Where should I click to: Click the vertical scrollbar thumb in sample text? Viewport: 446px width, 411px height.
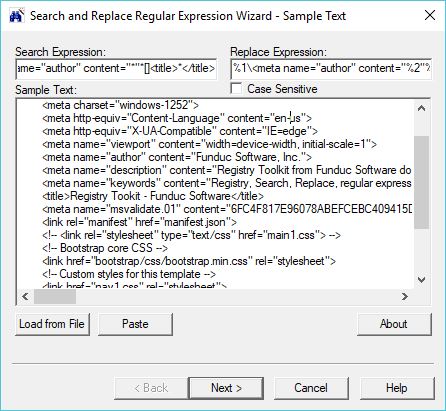point(421,182)
